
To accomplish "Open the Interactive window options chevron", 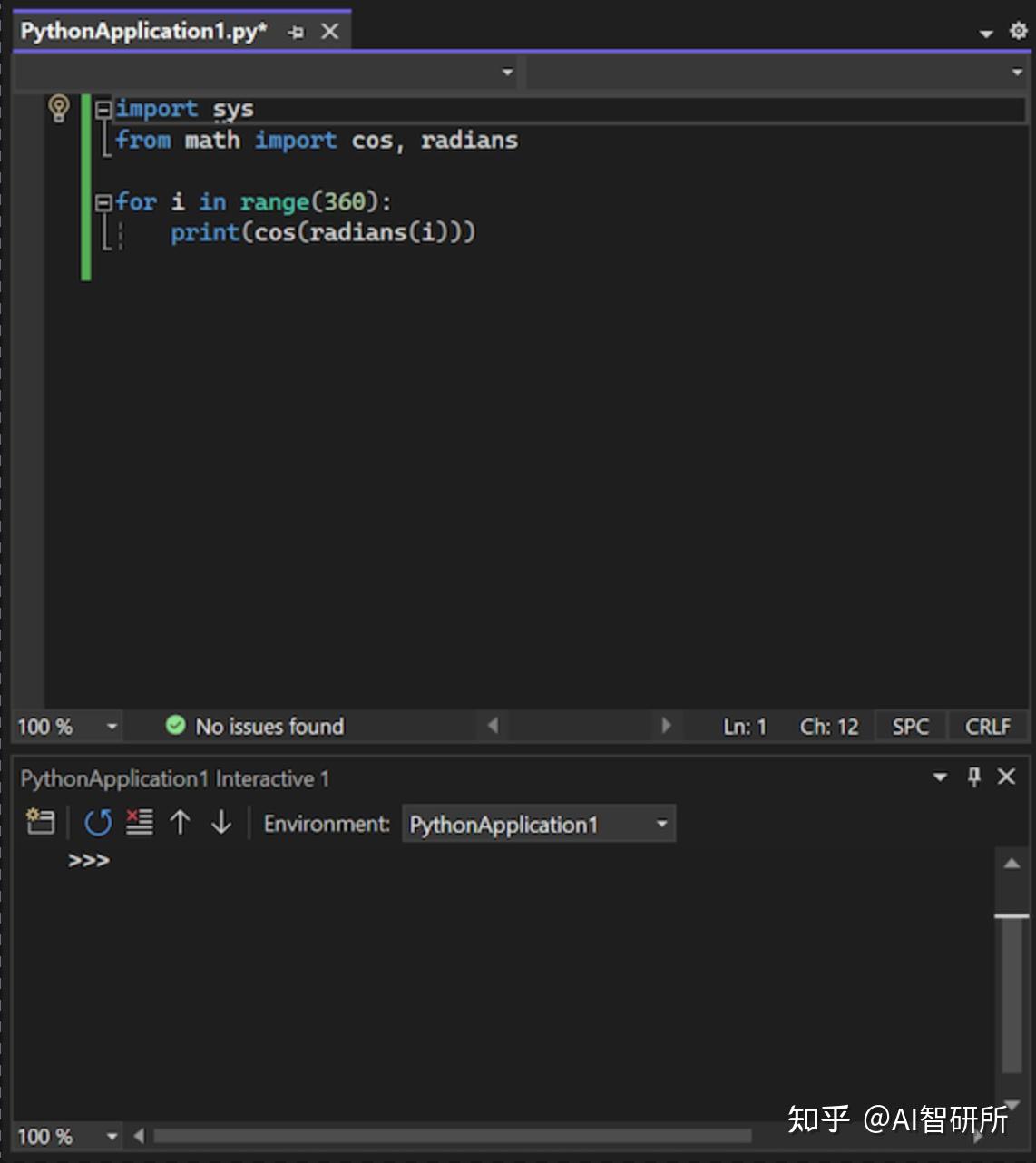I will click(x=939, y=777).
